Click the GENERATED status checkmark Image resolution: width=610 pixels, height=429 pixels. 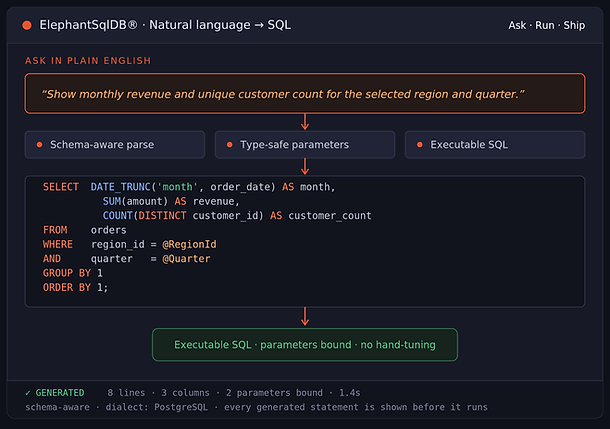(x=28, y=393)
